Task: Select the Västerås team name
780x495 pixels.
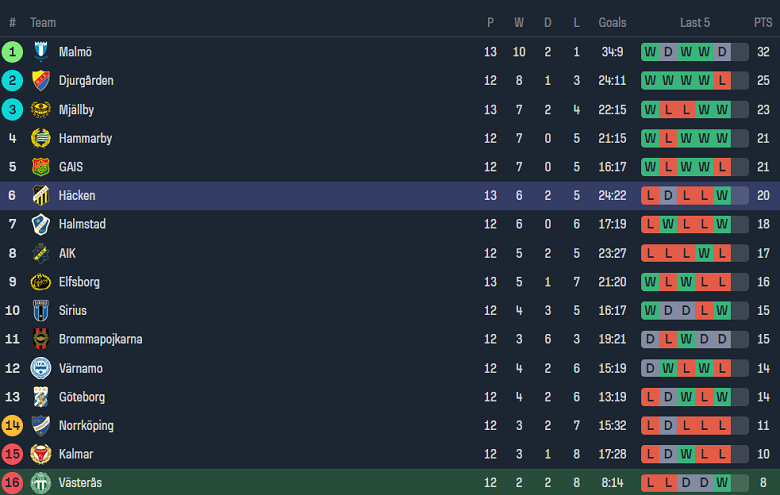Action: 80,483
